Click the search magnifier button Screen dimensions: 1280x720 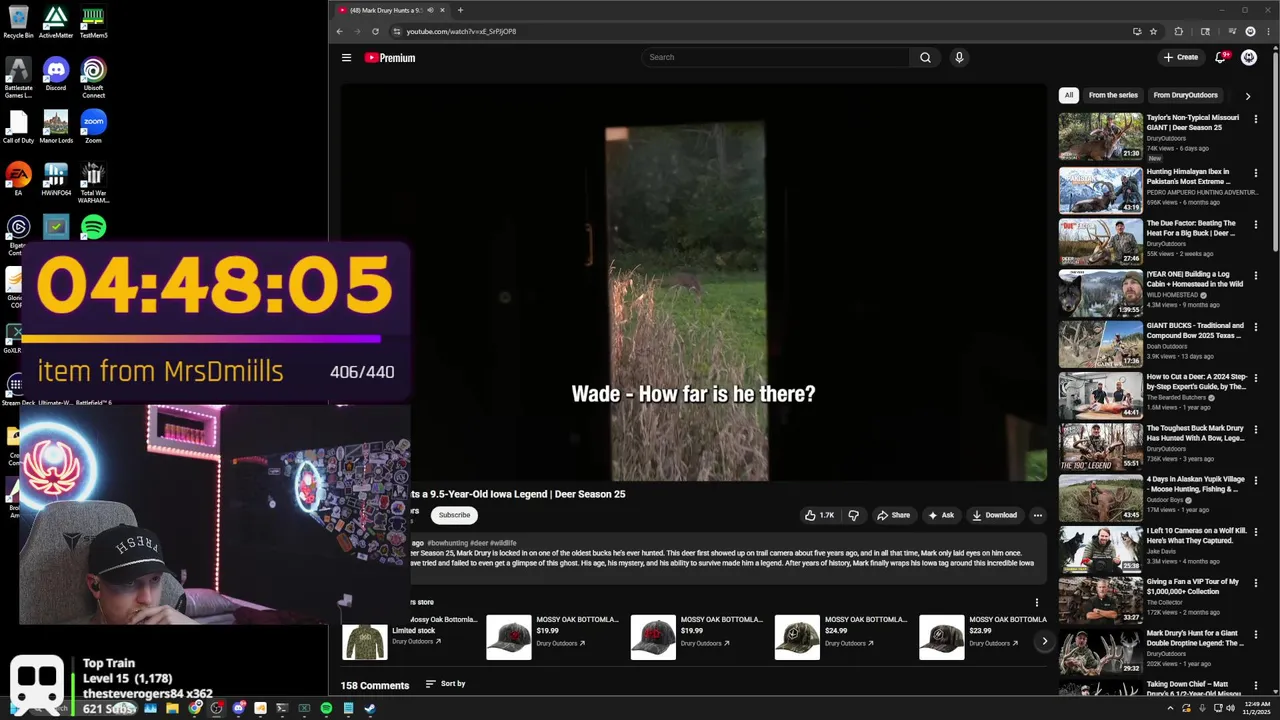pyautogui.click(x=925, y=57)
